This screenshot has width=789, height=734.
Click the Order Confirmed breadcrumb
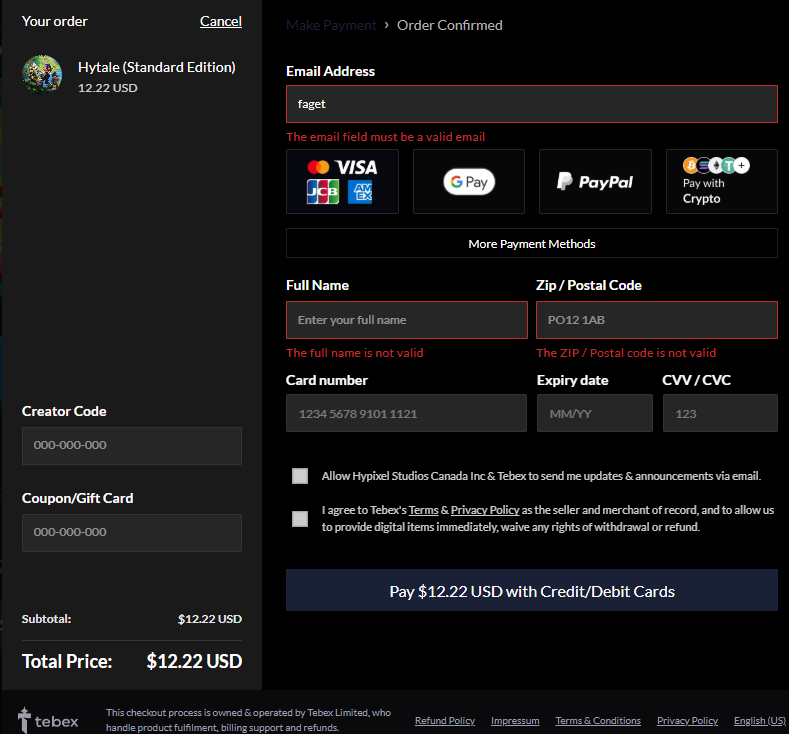[449, 25]
